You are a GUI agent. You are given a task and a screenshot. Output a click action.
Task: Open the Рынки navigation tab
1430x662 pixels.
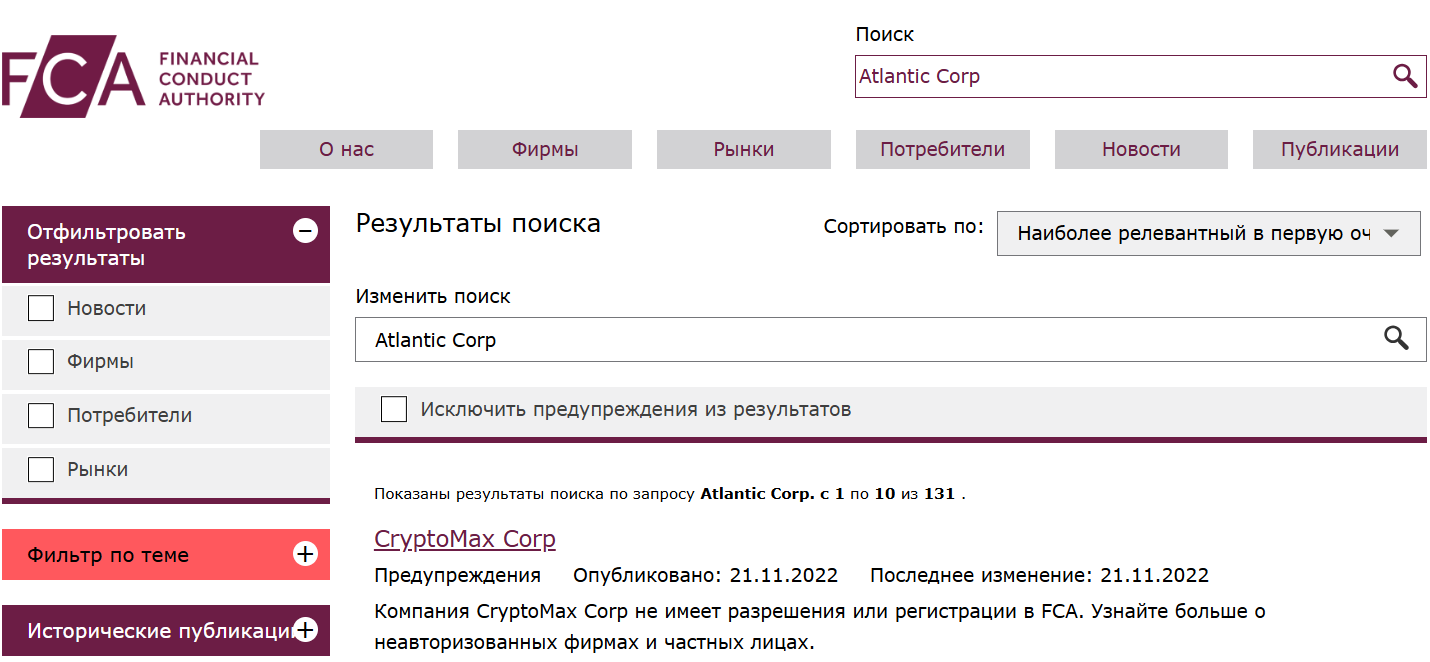743,149
